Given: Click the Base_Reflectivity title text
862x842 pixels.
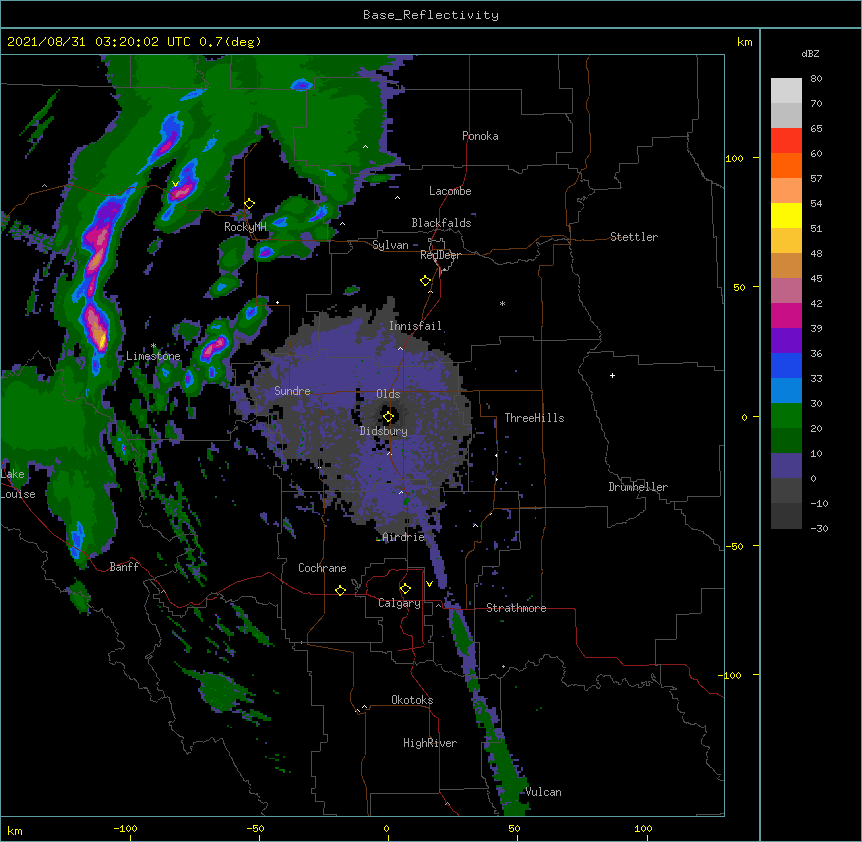Looking at the screenshot, I should pos(431,15).
